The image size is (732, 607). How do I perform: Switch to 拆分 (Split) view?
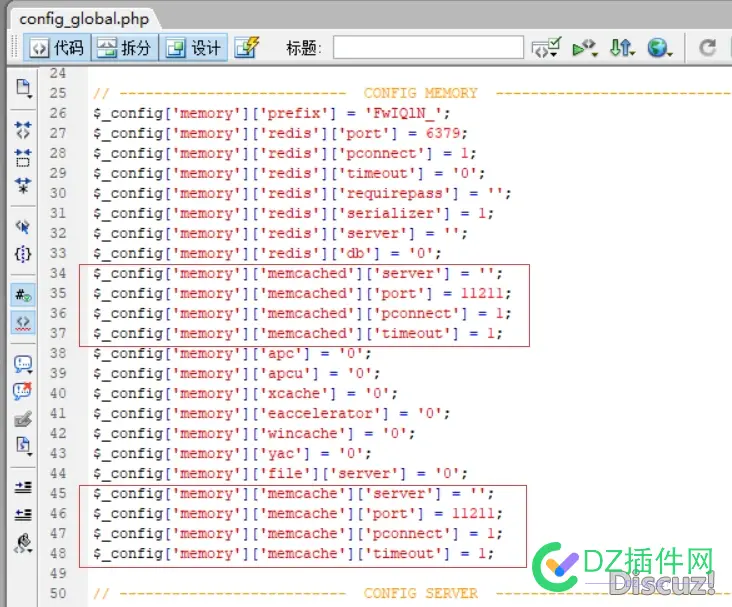tap(125, 48)
